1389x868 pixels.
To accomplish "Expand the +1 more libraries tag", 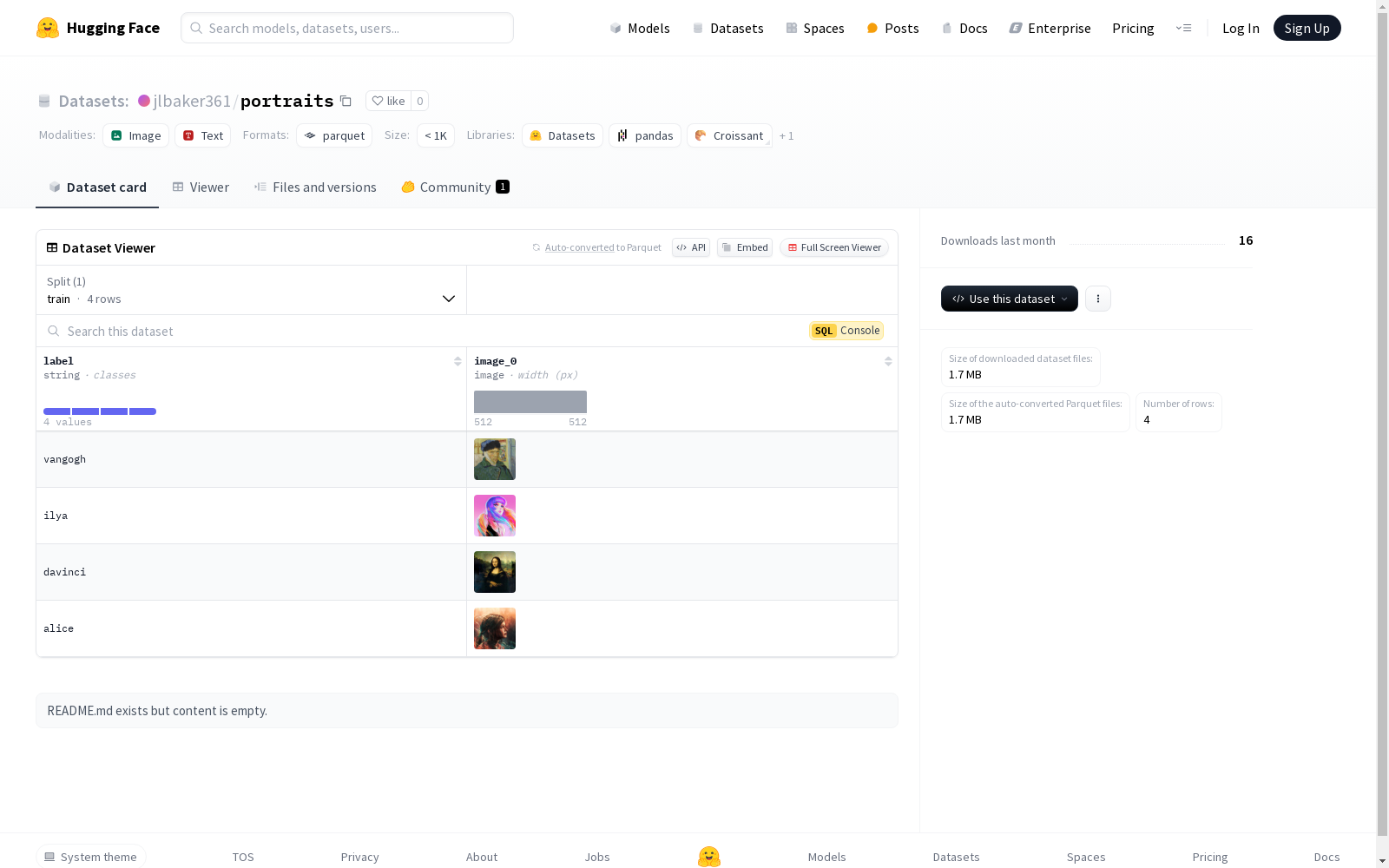I will [x=787, y=135].
